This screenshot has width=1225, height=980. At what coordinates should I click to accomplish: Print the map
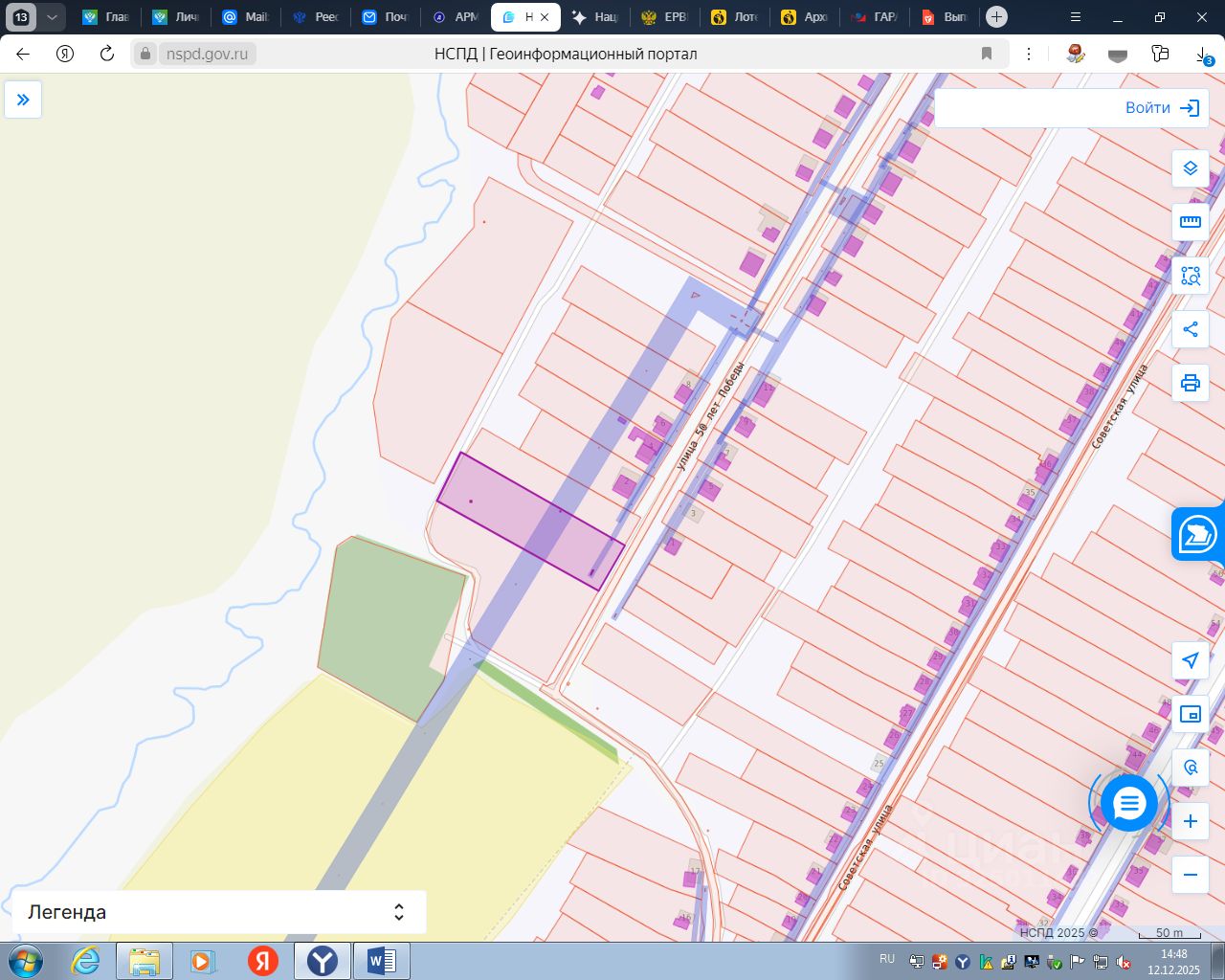point(1191,383)
